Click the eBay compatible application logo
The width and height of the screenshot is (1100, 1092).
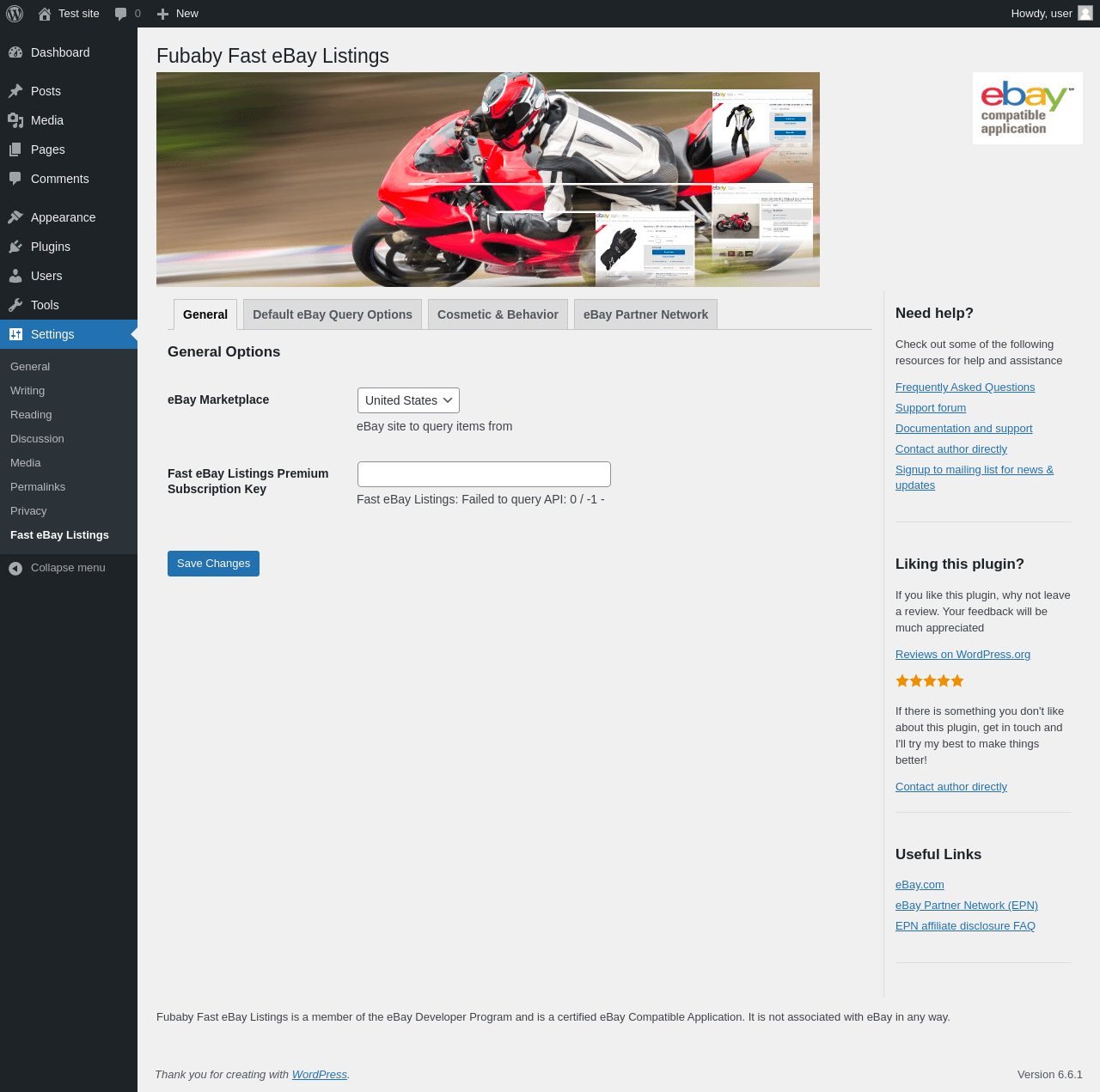tap(1028, 108)
